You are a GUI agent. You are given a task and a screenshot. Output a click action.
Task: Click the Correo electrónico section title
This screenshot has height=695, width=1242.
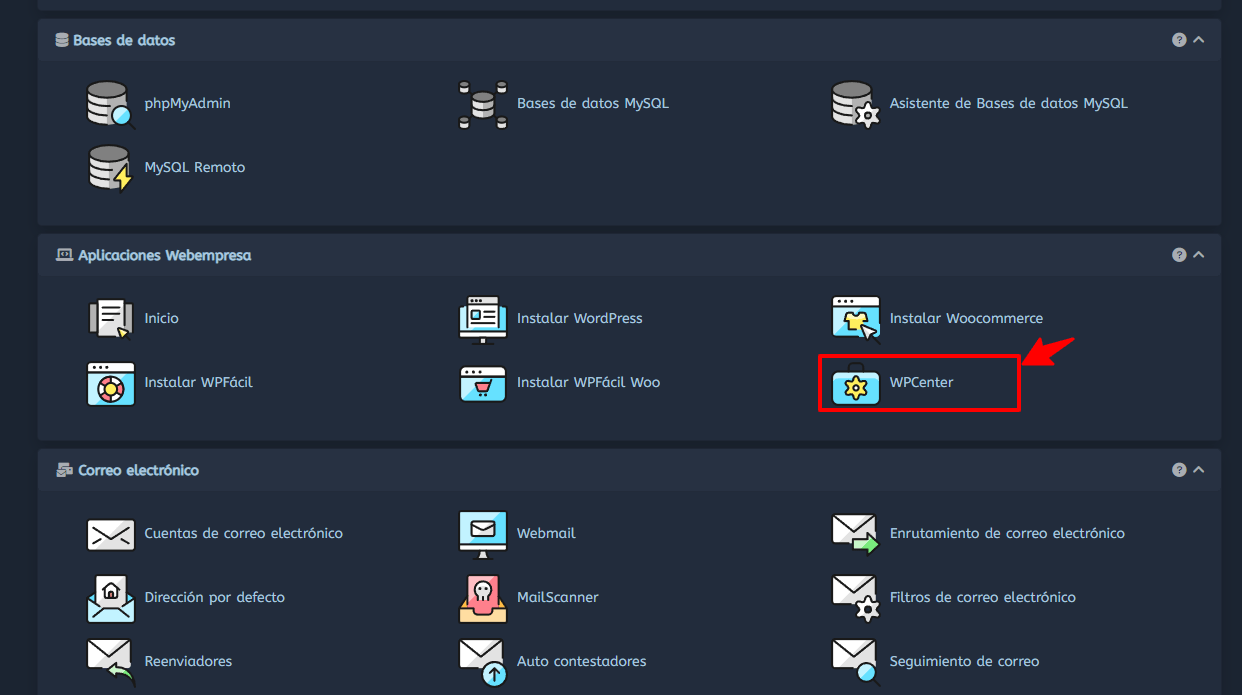[x=139, y=471]
